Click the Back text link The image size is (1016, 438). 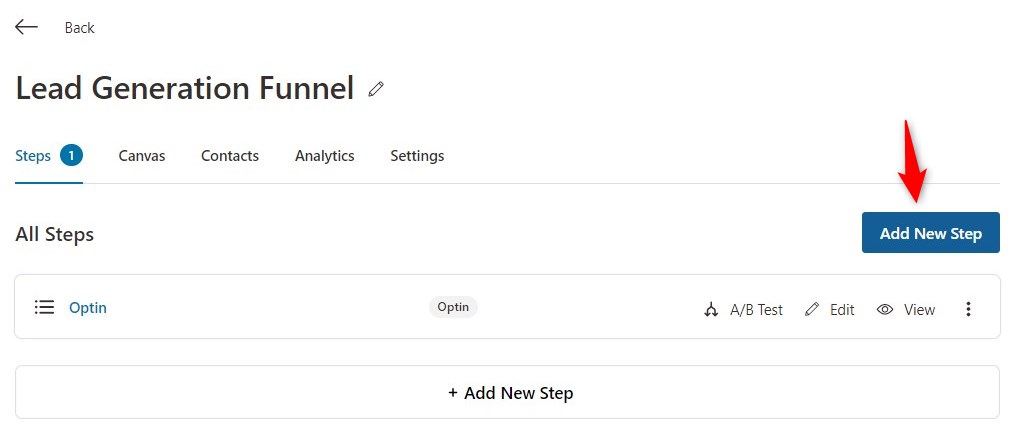click(x=80, y=28)
